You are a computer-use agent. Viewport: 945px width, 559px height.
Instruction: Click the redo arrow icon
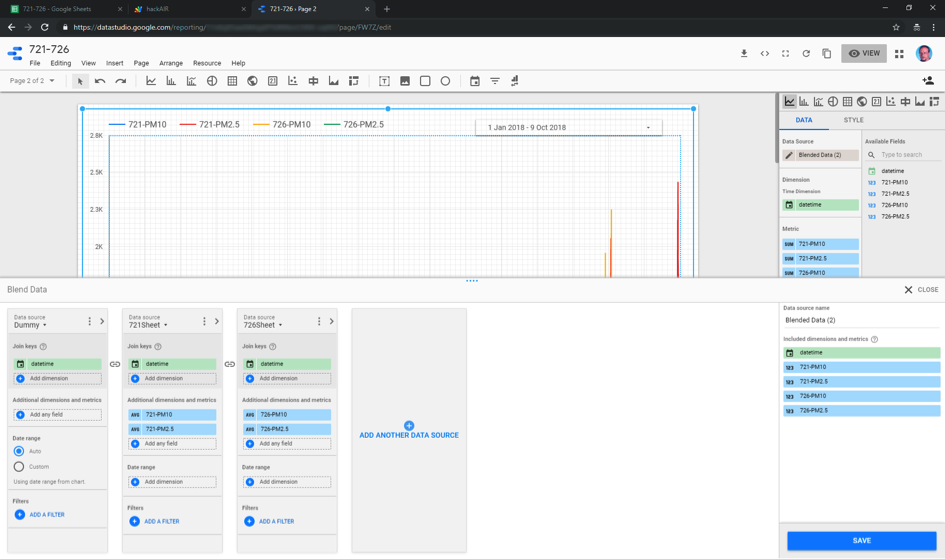point(121,81)
